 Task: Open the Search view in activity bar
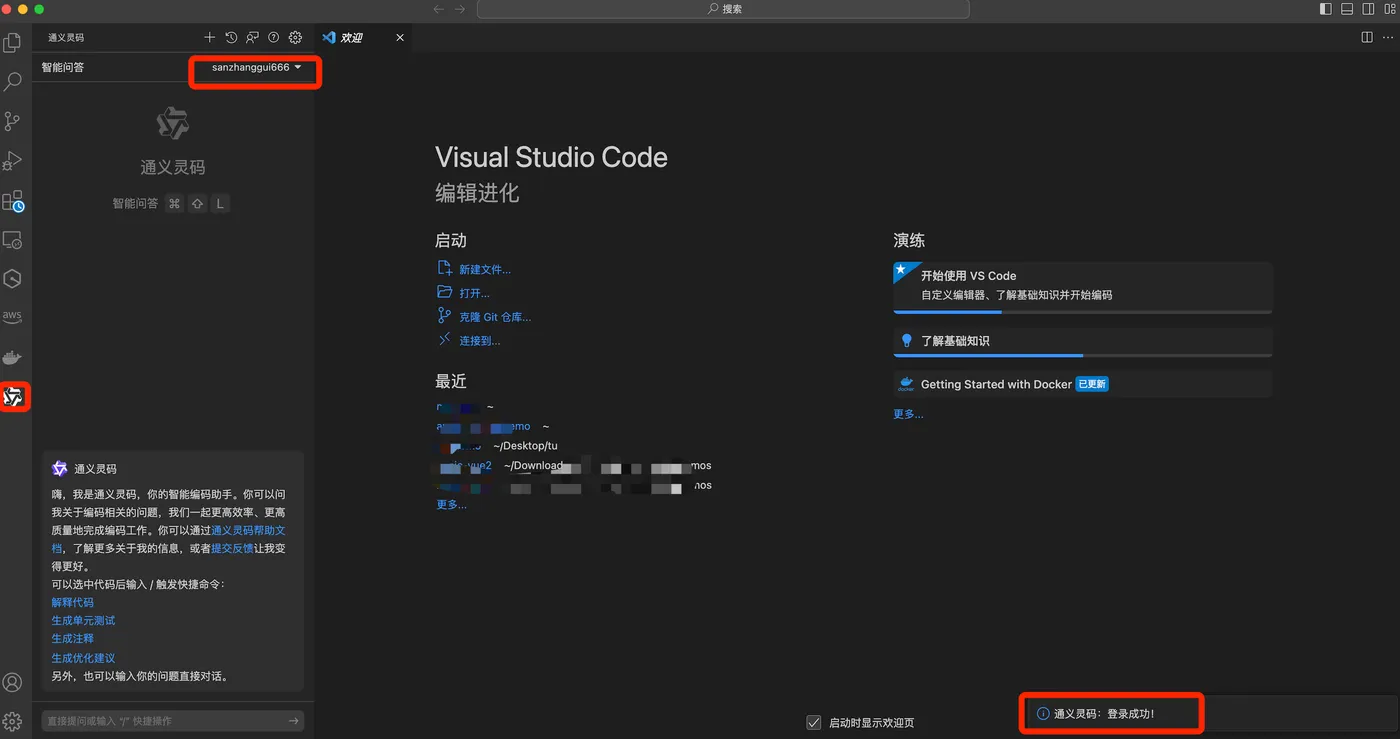12,82
